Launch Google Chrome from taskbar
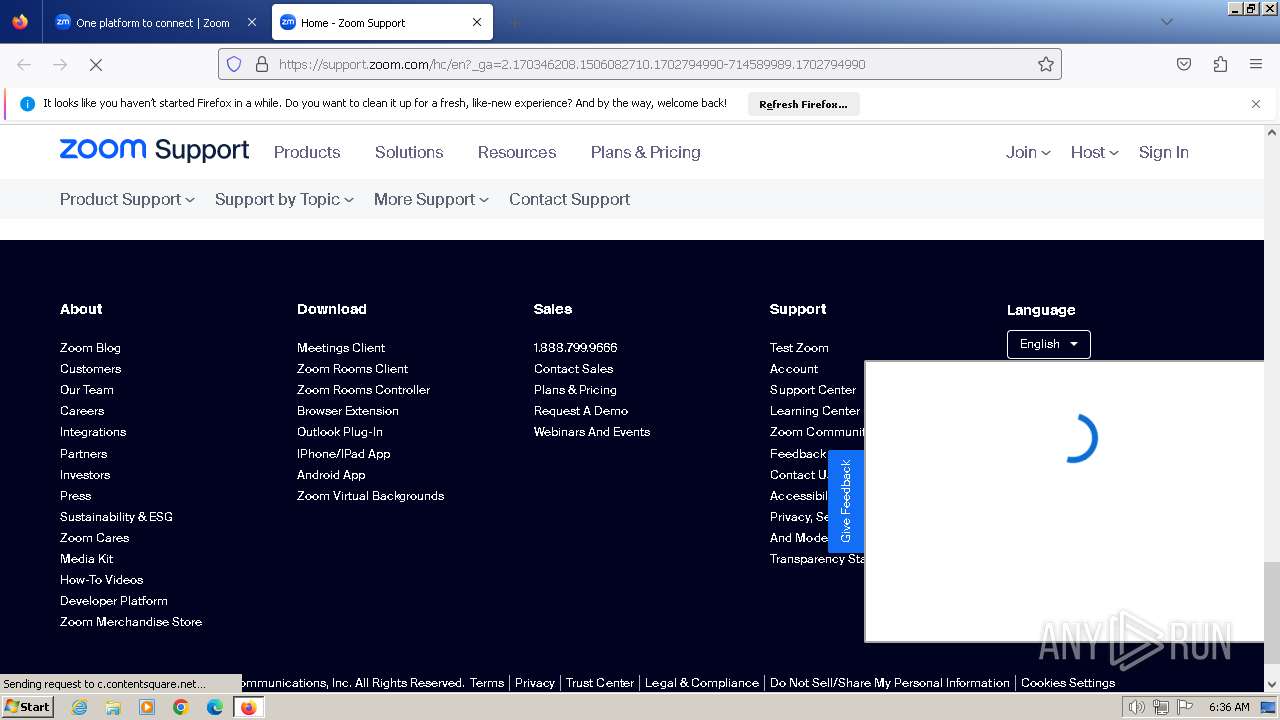1280x720 pixels. 181,707
